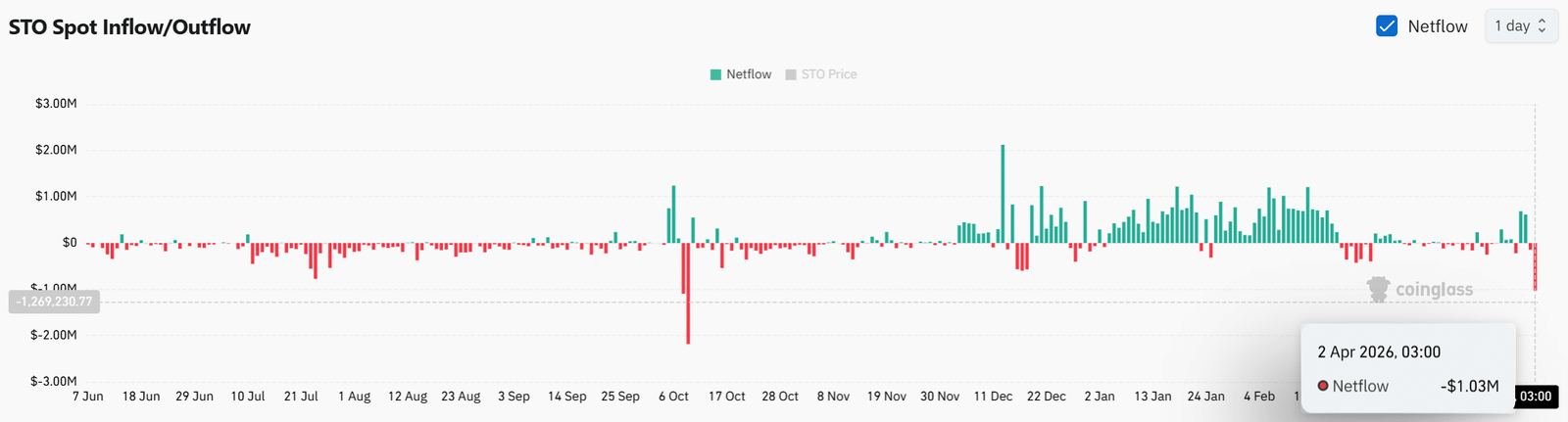
Task: Click the up-down arrows beside 1 day
Action: tap(1542, 26)
